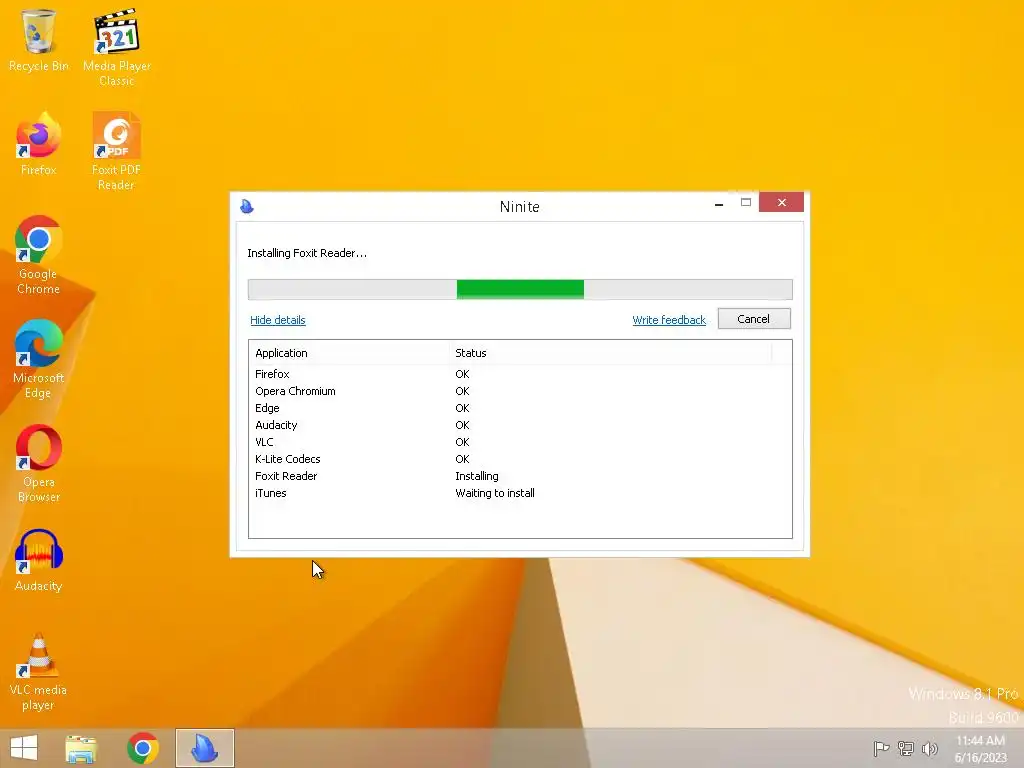The height and width of the screenshot is (768, 1024).
Task: Open the Write feedback link
Action: (669, 320)
